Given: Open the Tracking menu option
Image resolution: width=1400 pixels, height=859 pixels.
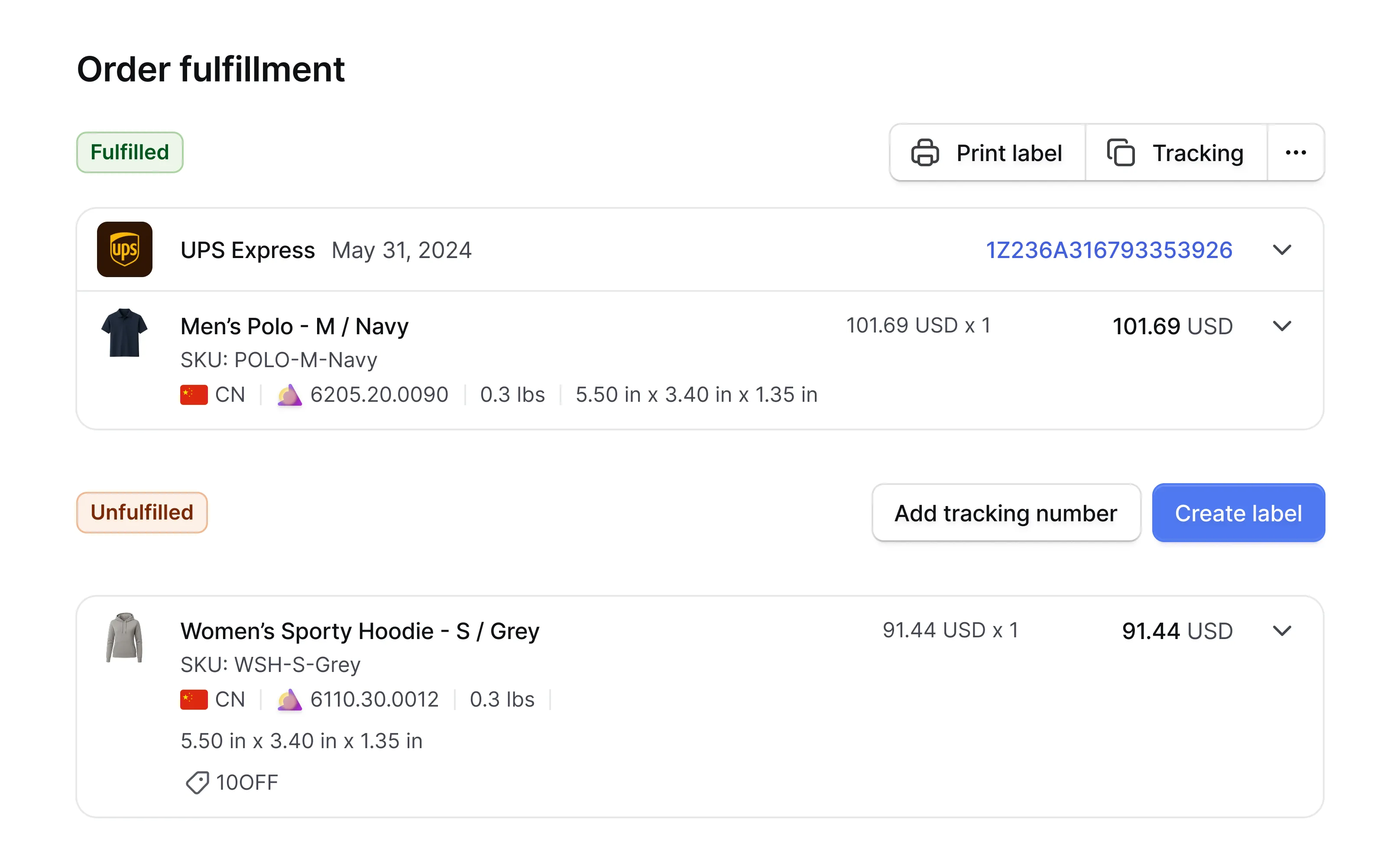Looking at the screenshot, I should 1197,152.
